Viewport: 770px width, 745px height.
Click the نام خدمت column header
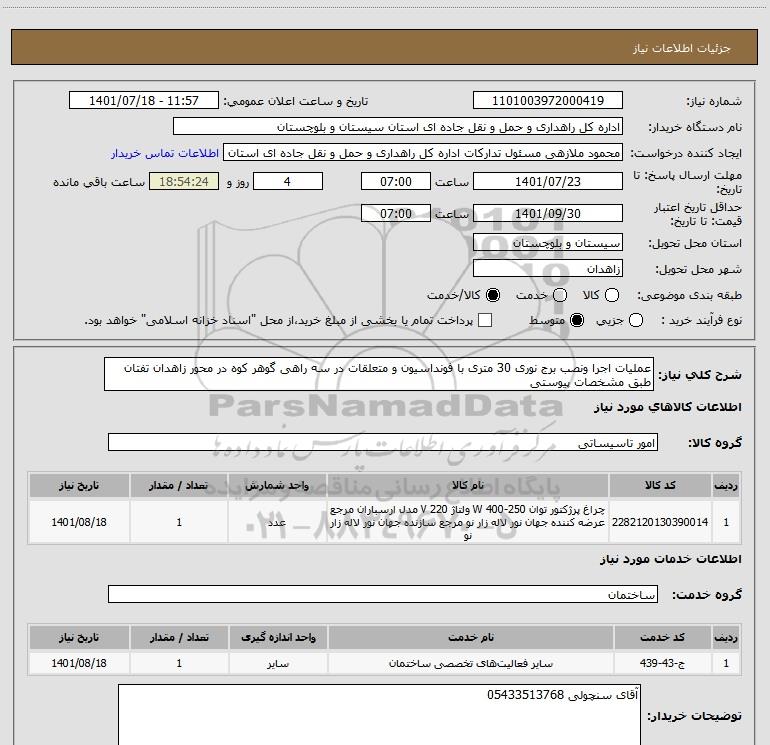(x=470, y=637)
